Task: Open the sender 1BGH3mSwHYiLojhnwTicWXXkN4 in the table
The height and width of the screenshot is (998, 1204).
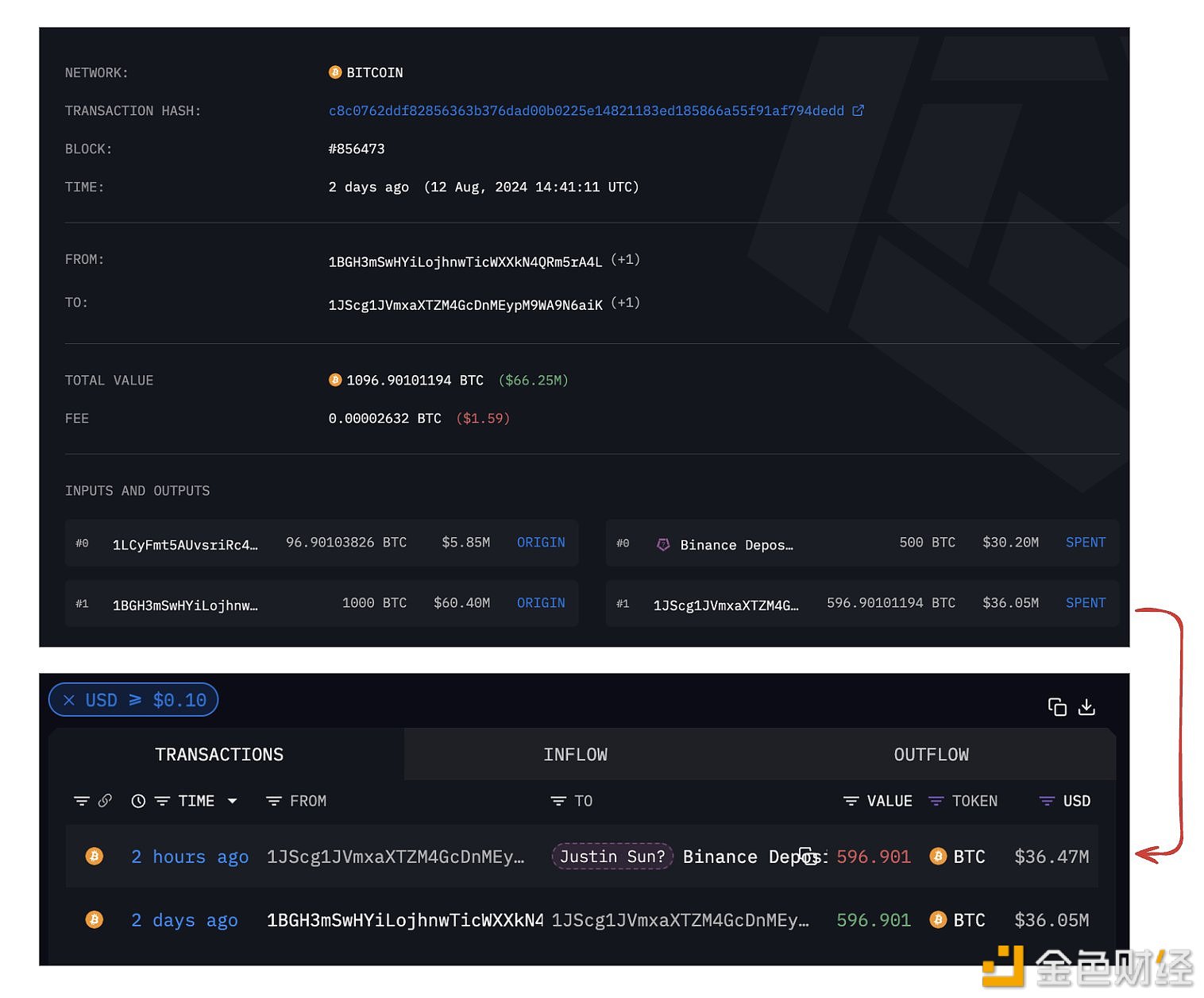Action: (405, 920)
